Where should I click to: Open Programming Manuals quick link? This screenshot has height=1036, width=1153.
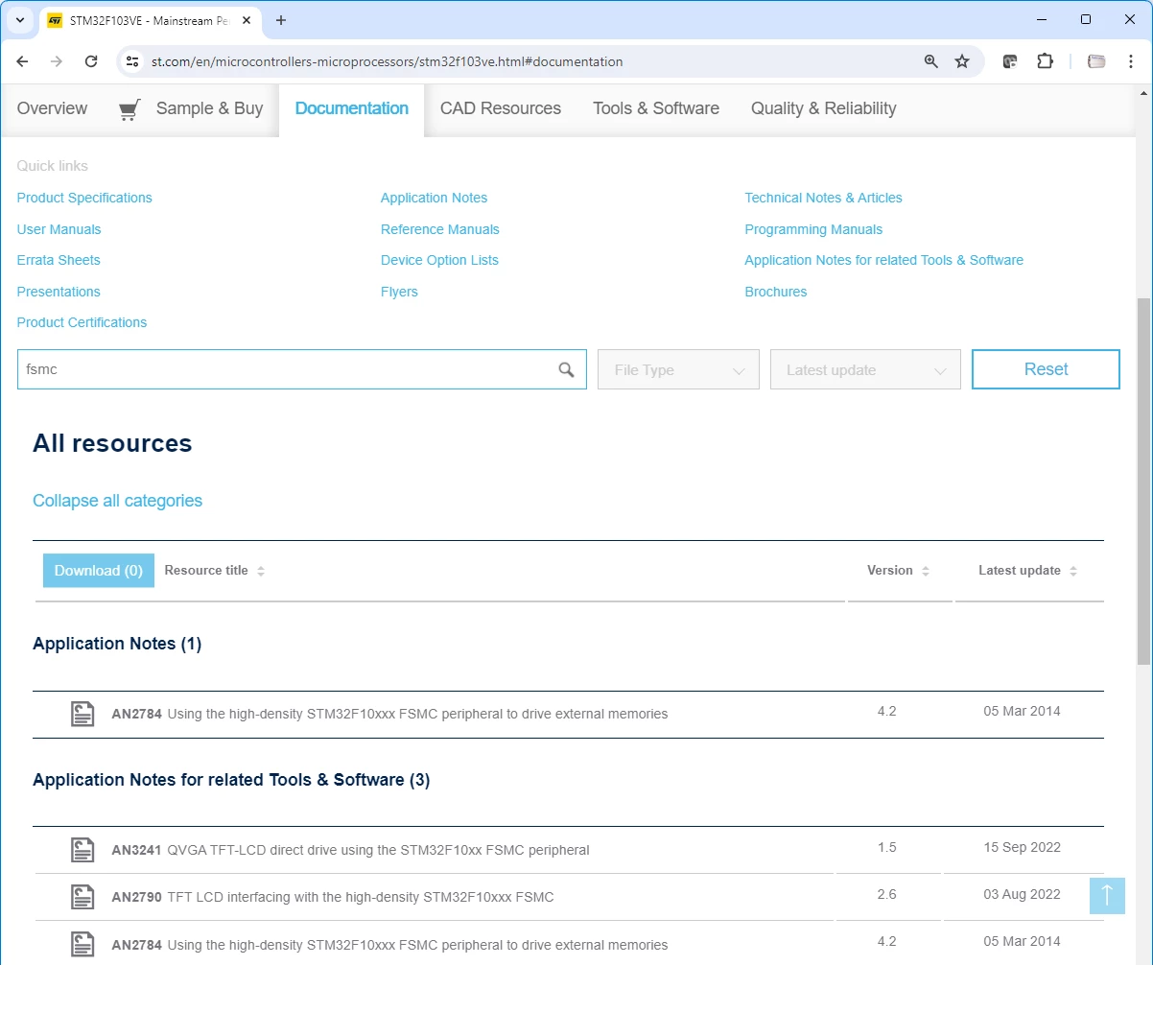click(813, 229)
